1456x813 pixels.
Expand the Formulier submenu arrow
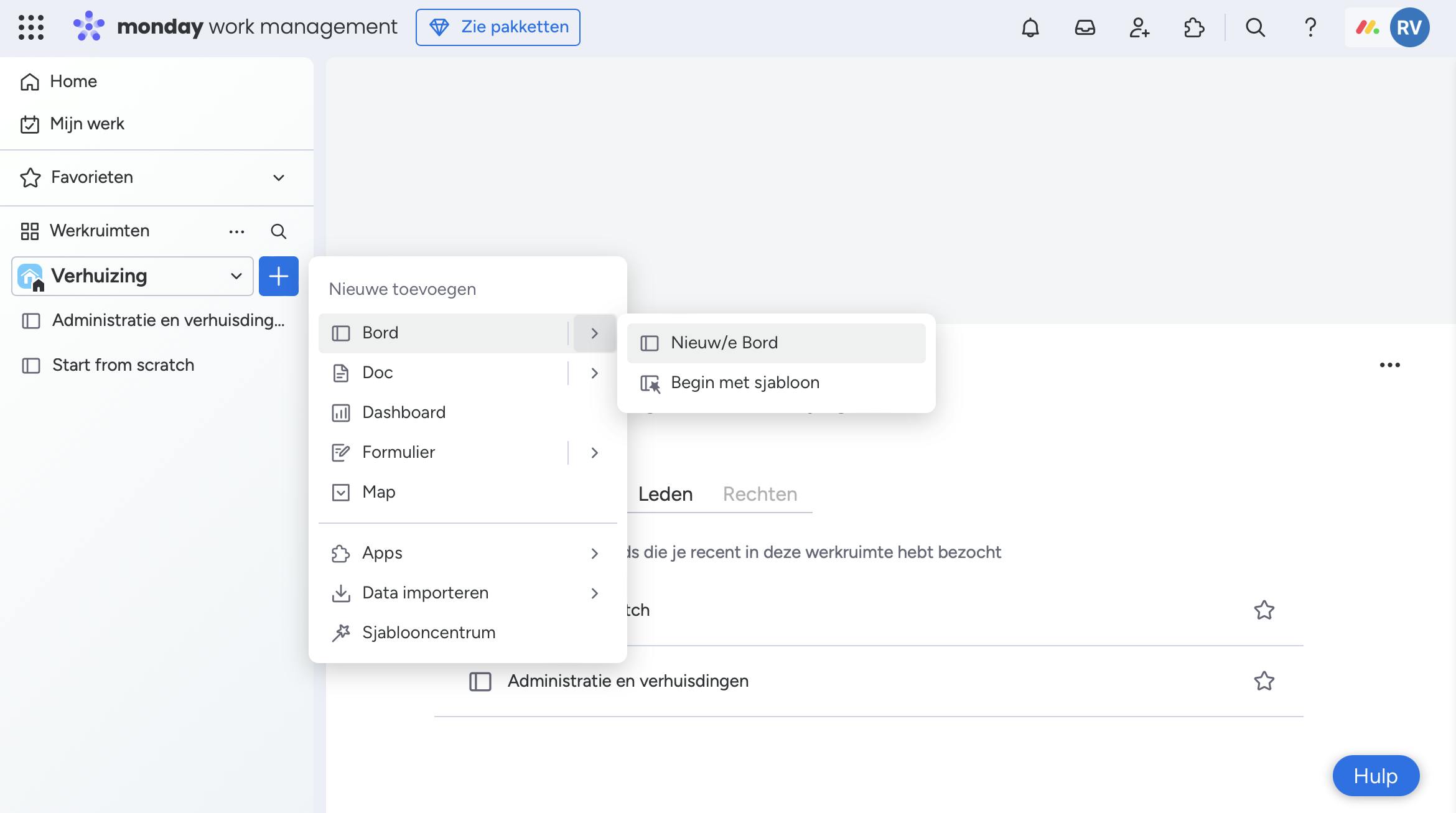(594, 453)
